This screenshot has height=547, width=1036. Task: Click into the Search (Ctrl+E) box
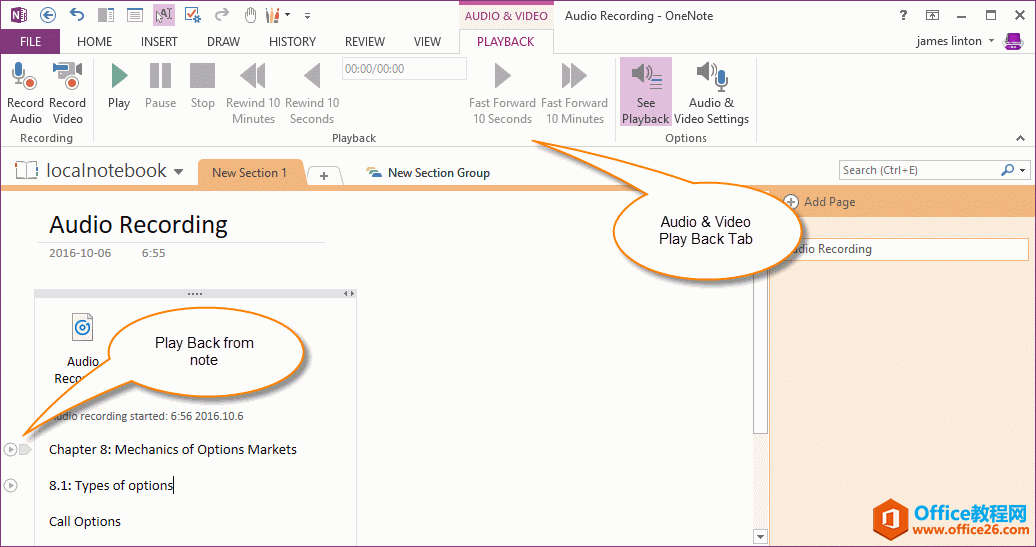pos(918,170)
